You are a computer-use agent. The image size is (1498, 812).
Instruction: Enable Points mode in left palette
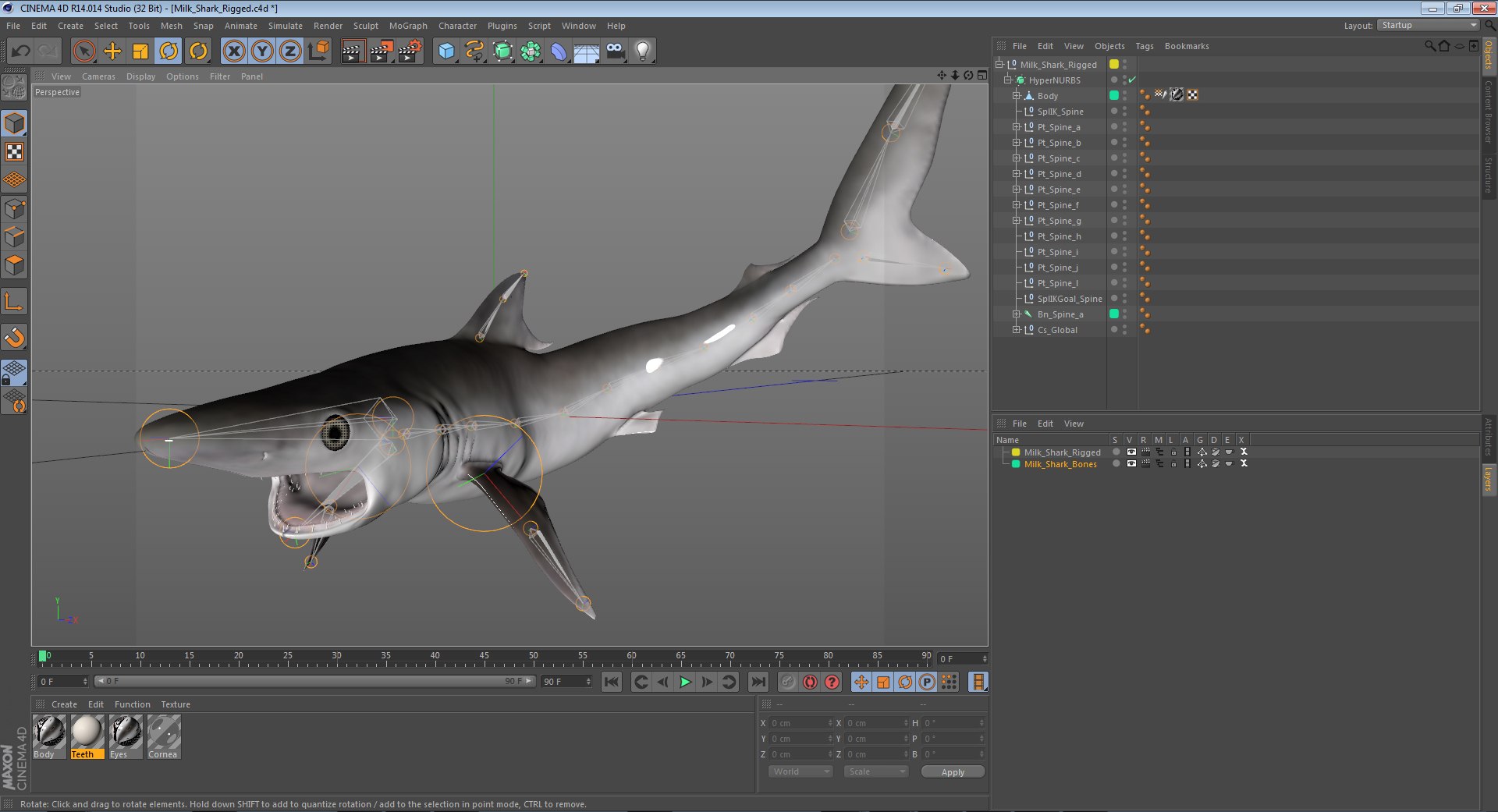coord(15,209)
